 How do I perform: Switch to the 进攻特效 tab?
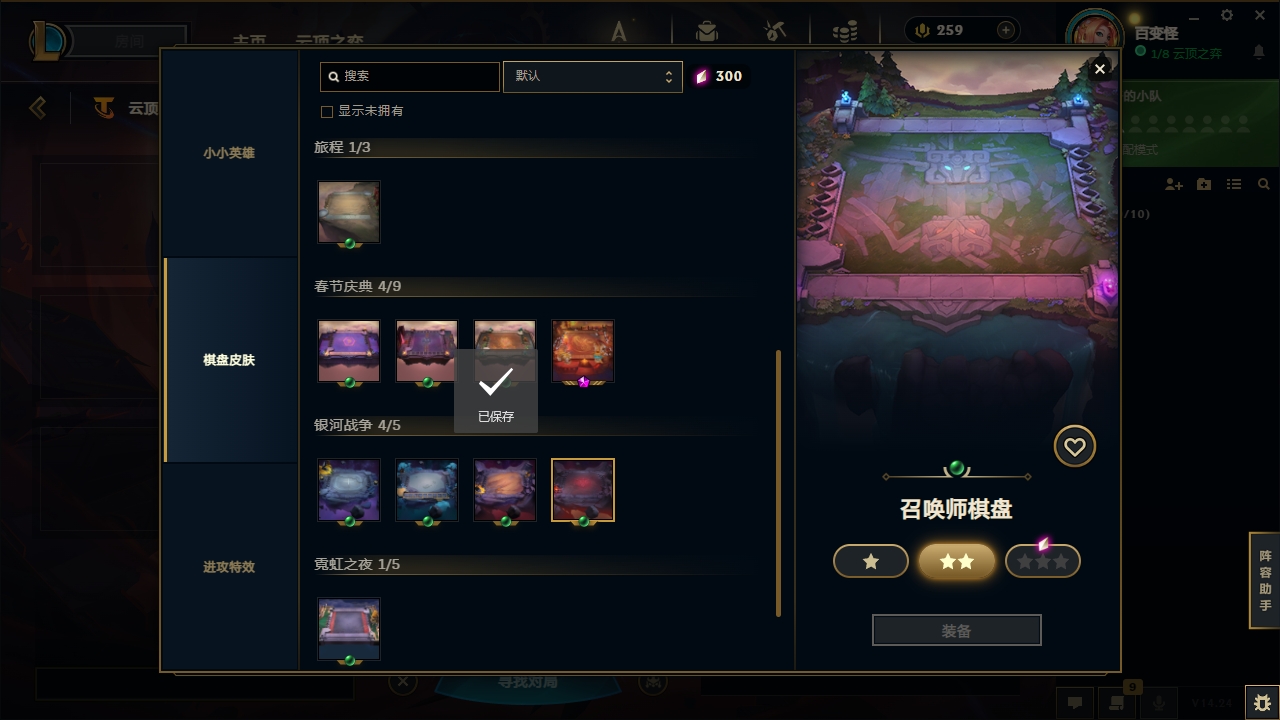click(x=229, y=567)
